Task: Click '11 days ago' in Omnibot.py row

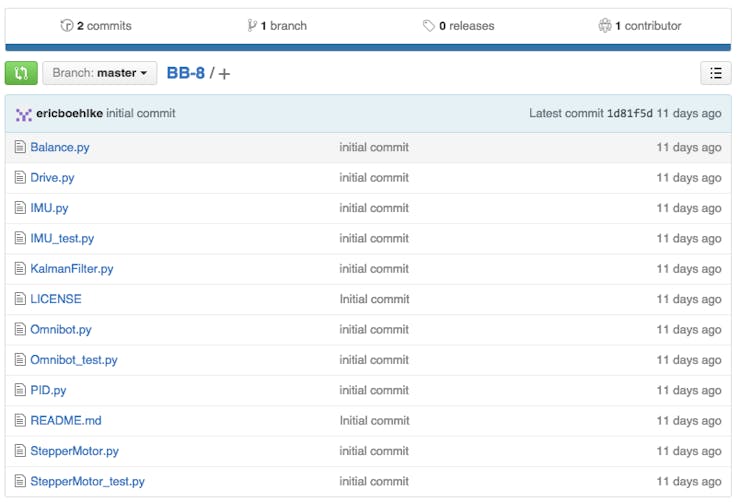Action: 689,329
